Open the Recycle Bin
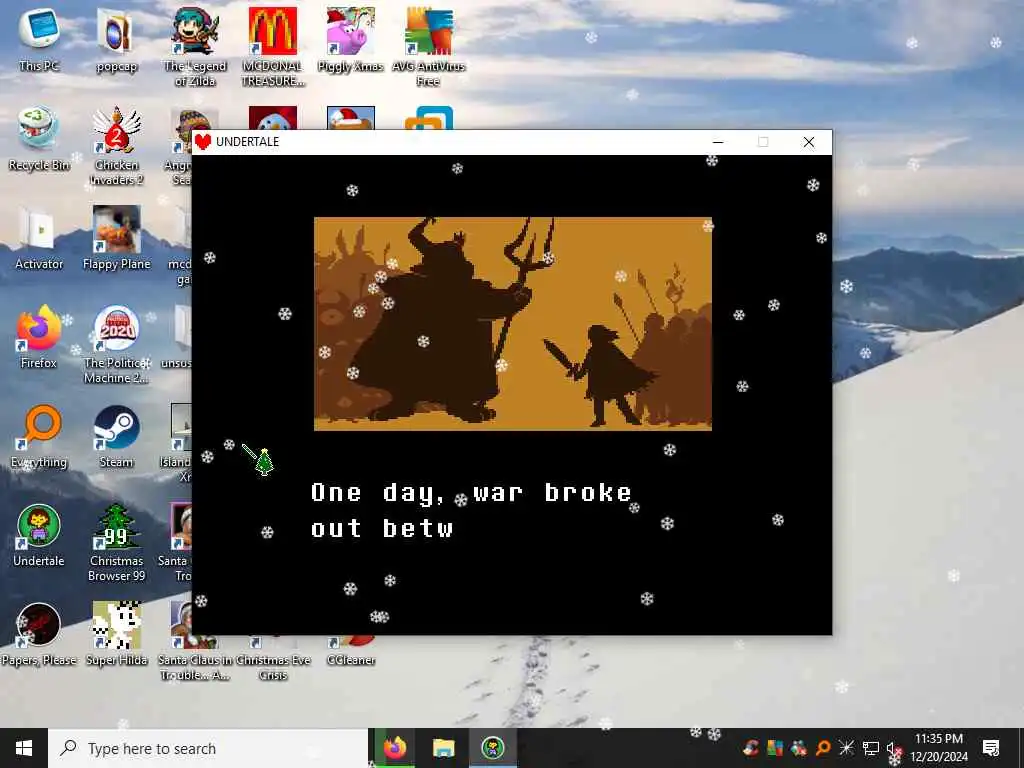 coord(39,138)
